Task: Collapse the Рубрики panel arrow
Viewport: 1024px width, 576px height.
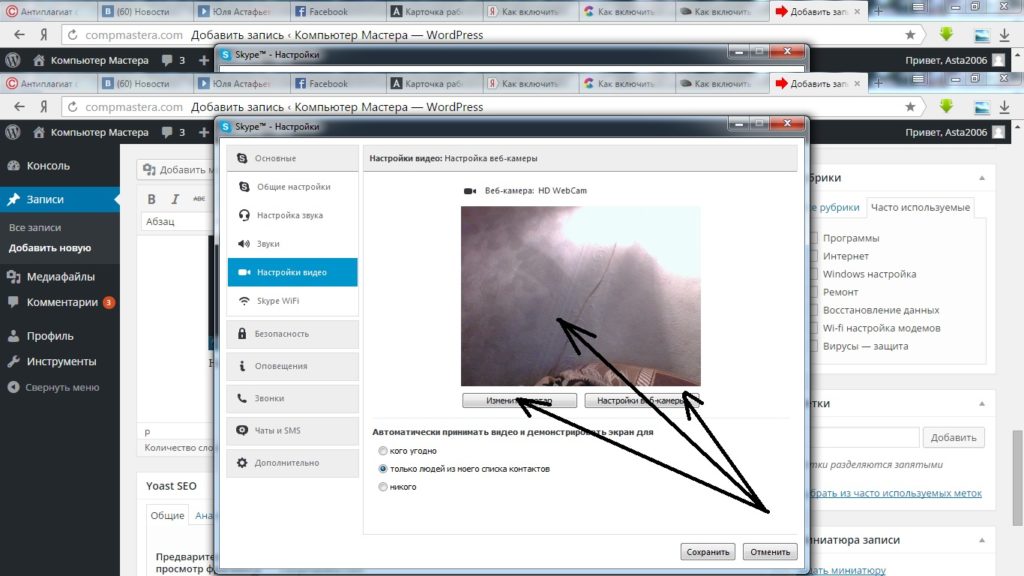Action: coord(982,178)
